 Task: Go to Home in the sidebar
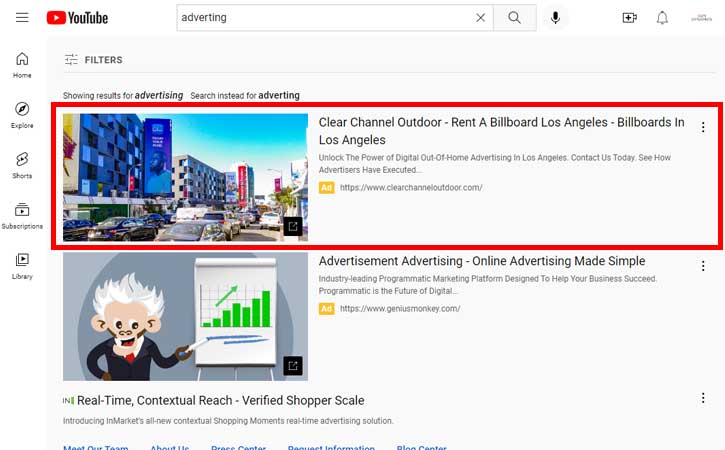click(x=22, y=65)
